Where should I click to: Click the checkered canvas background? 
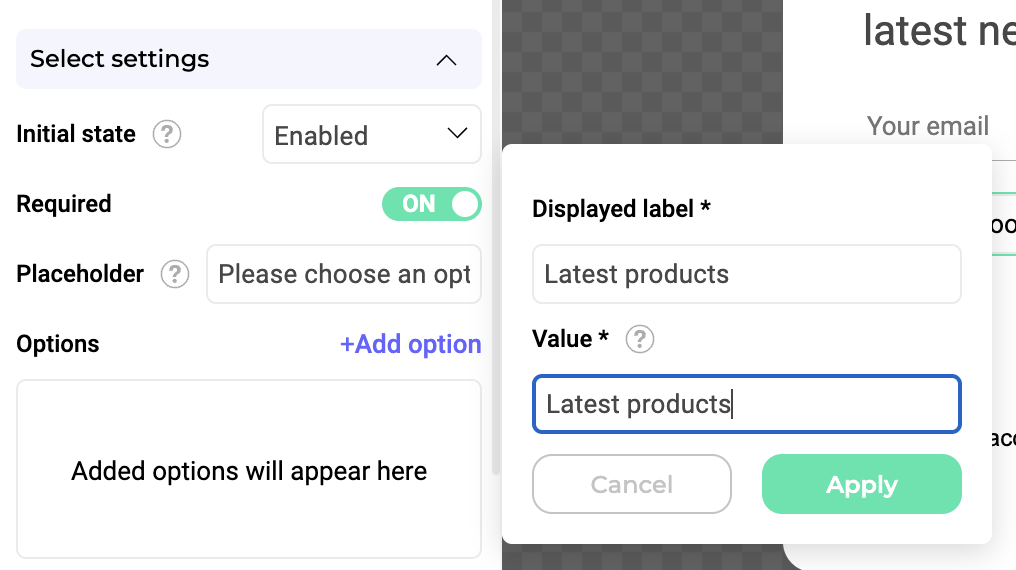[x=640, y=70]
